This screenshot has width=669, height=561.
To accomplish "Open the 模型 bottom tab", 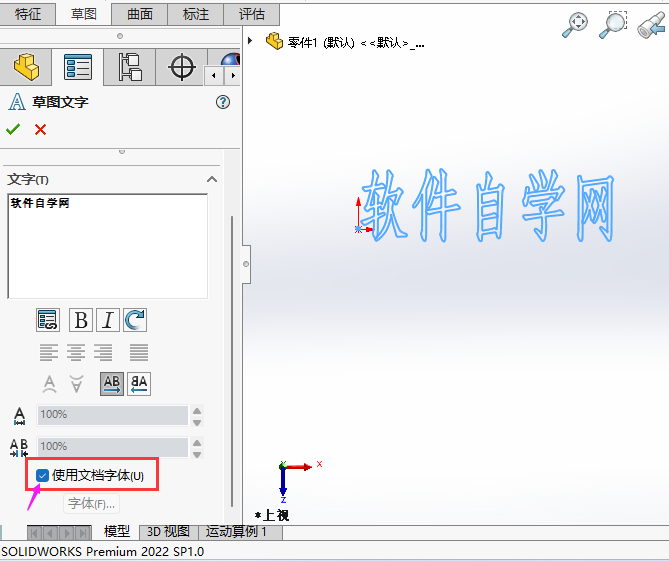I will tap(116, 532).
